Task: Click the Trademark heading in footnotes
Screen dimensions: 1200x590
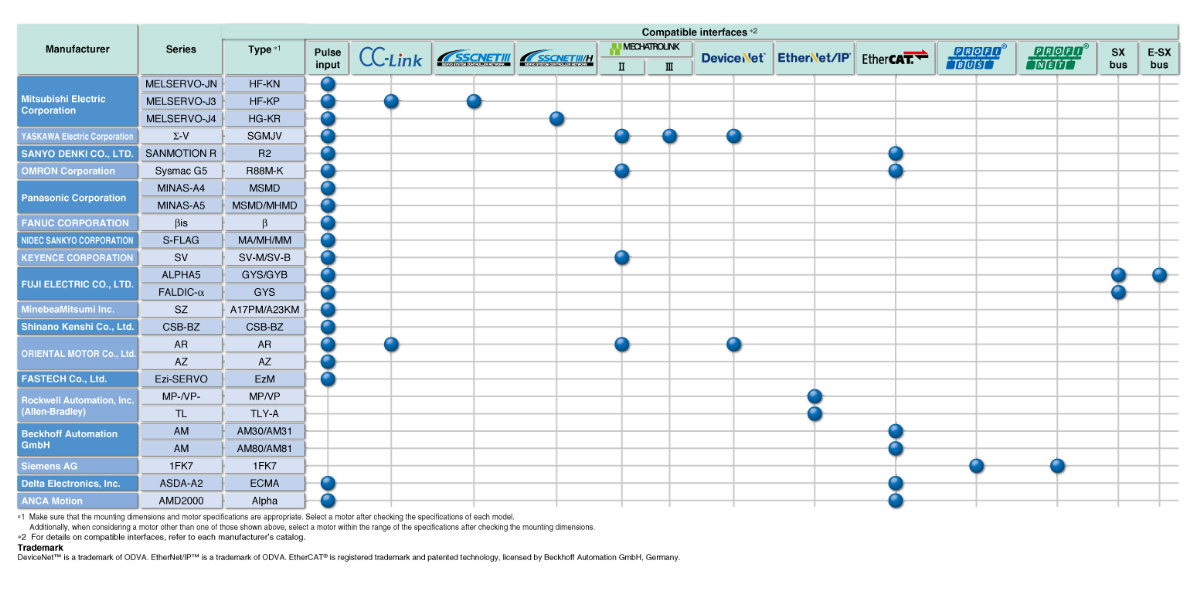Action: (x=40, y=547)
